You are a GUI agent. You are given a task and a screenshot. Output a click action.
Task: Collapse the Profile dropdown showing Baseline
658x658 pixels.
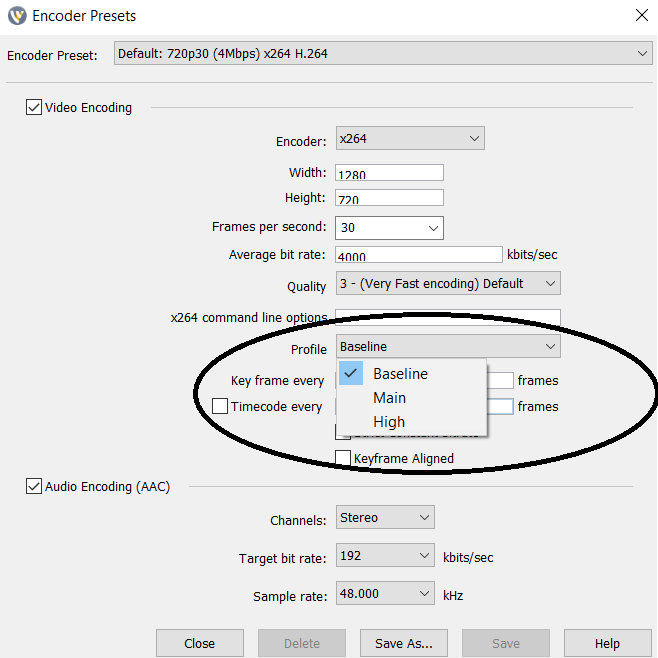pos(448,346)
